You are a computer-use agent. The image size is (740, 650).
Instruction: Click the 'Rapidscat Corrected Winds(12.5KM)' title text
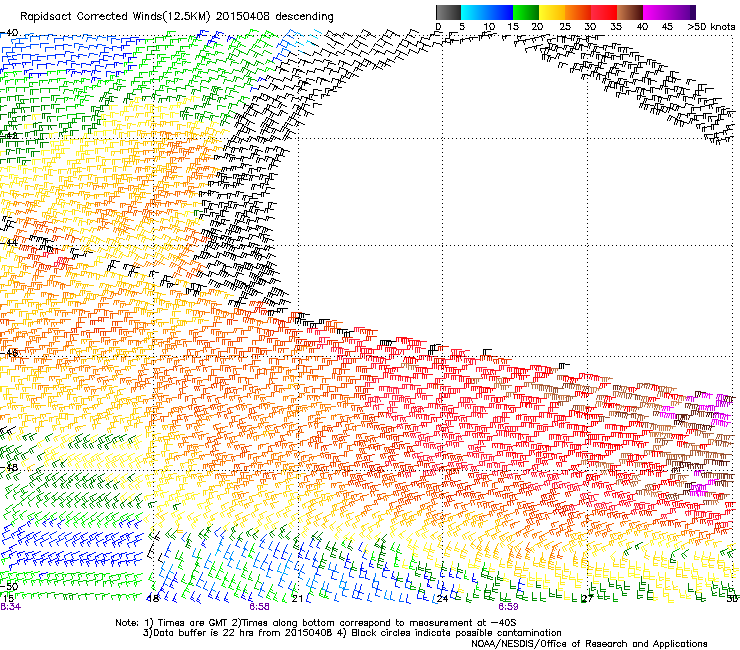(115, 17)
